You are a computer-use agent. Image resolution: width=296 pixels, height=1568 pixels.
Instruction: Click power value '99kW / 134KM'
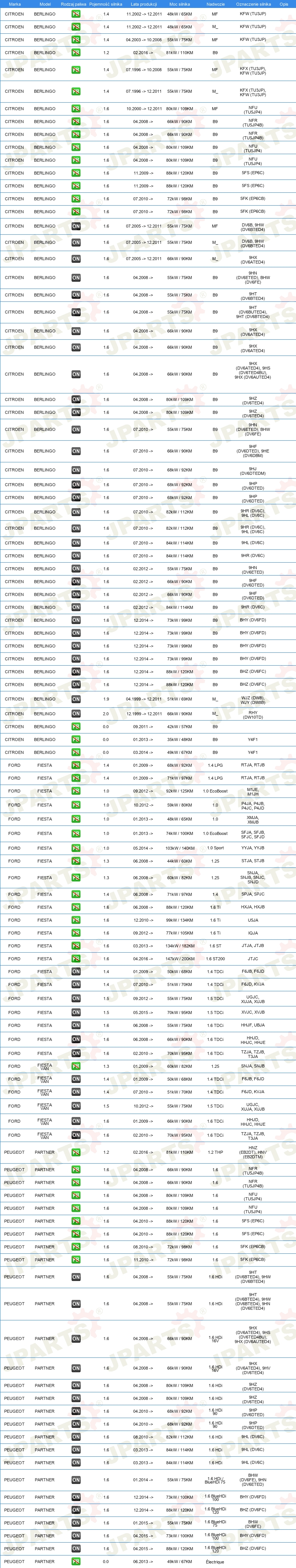click(x=180, y=921)
